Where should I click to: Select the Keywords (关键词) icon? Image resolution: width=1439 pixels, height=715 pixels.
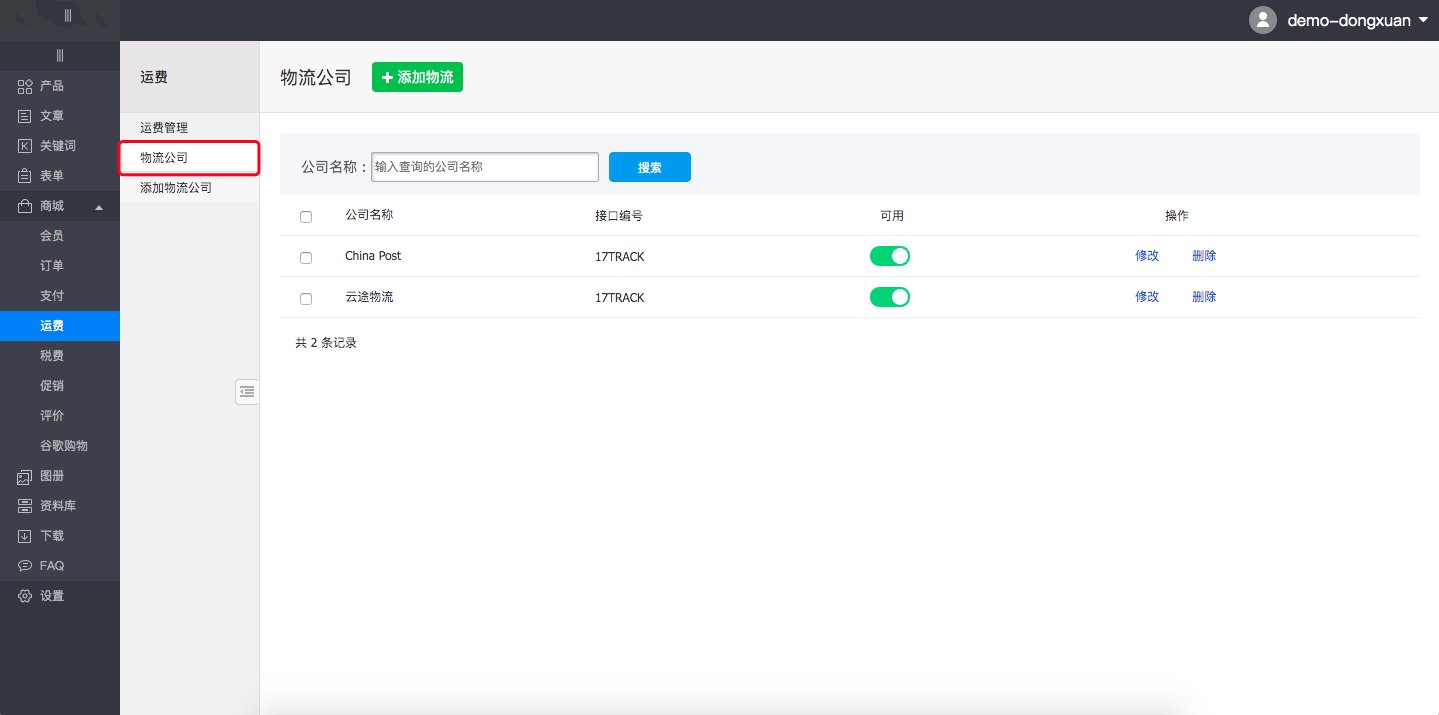pyautogui.click(x=26, y=146)
